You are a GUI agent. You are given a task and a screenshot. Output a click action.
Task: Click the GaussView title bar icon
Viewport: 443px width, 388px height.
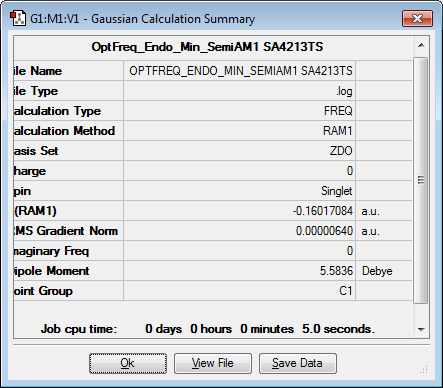(18, 18)
